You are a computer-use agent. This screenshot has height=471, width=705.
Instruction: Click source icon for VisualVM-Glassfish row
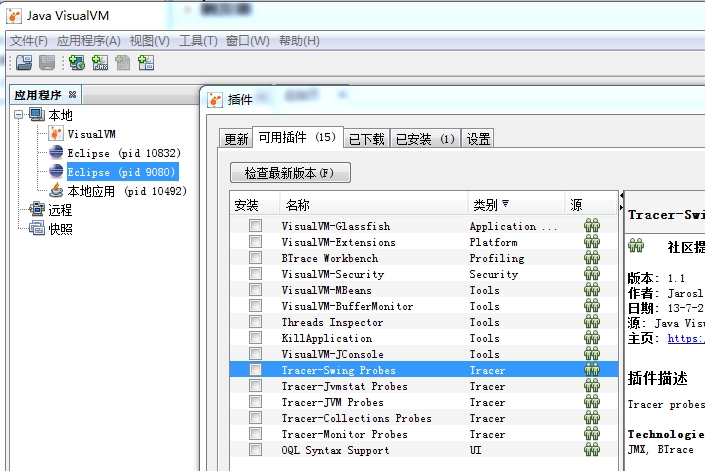tap(592, 226)
